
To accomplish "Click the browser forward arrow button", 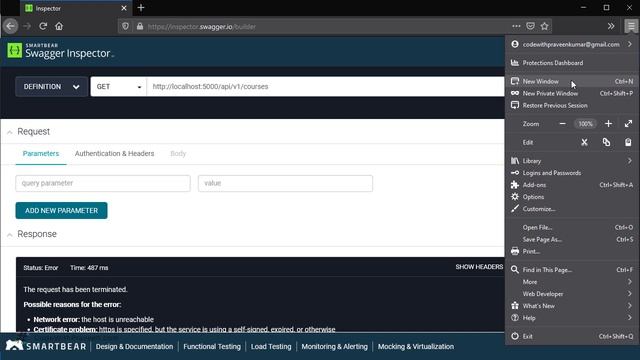I will pyautogui.click(x=27, y=26).
